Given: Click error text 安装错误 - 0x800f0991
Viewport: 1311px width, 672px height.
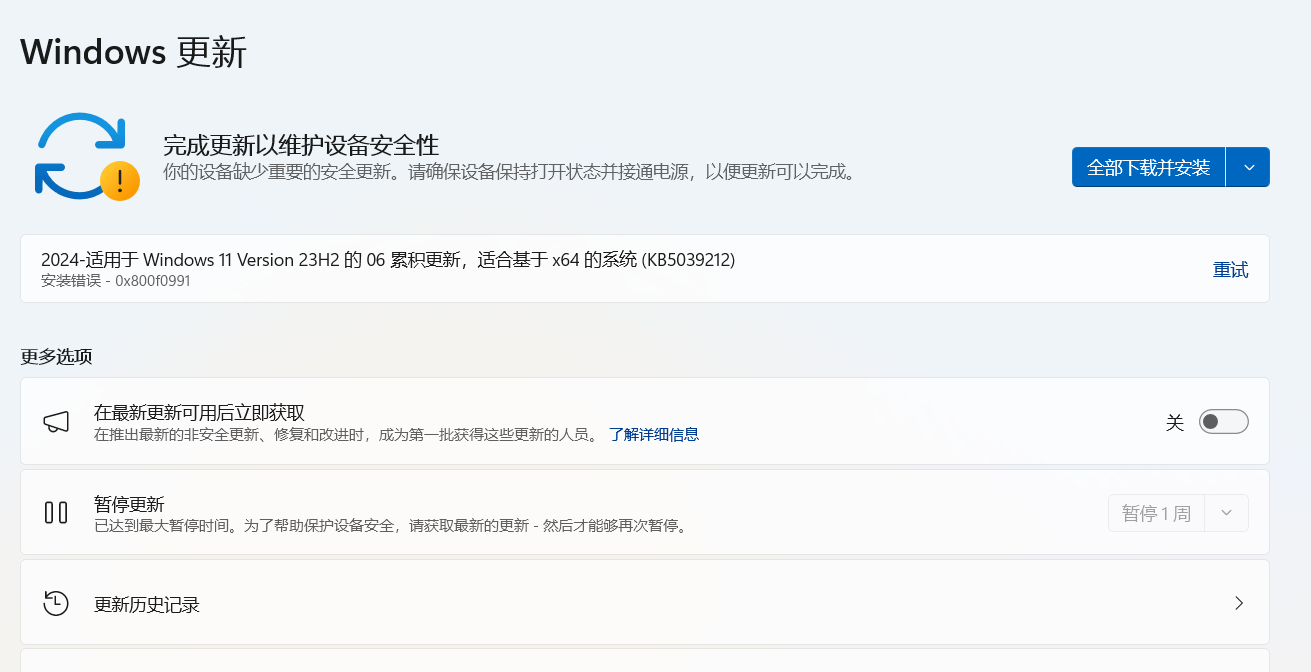Looking at the screenshot, I should click(x=116, y=281).
